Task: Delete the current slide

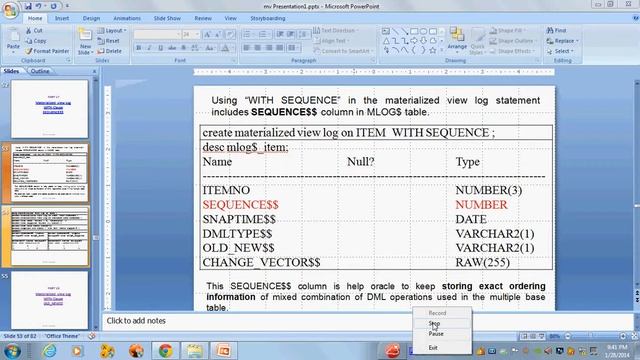Action: click(109, 51)
